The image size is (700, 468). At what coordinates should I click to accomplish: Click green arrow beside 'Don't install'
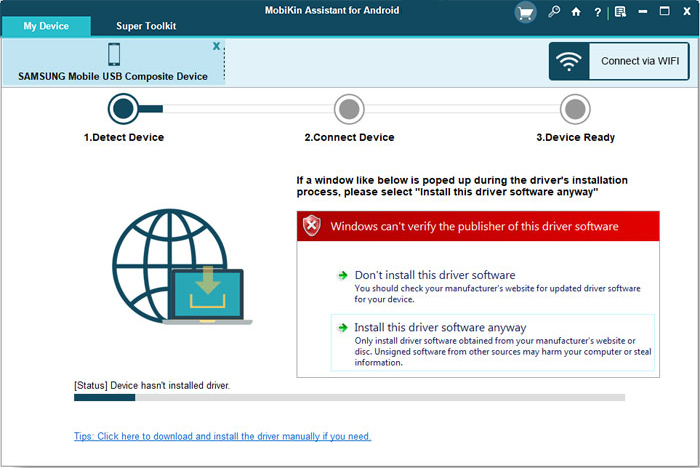(342, 275)
